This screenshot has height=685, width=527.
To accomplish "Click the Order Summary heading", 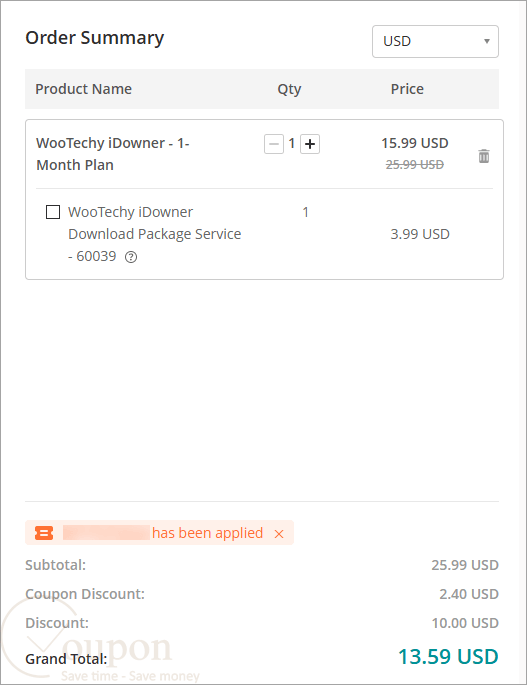I will tap(95, 38).
